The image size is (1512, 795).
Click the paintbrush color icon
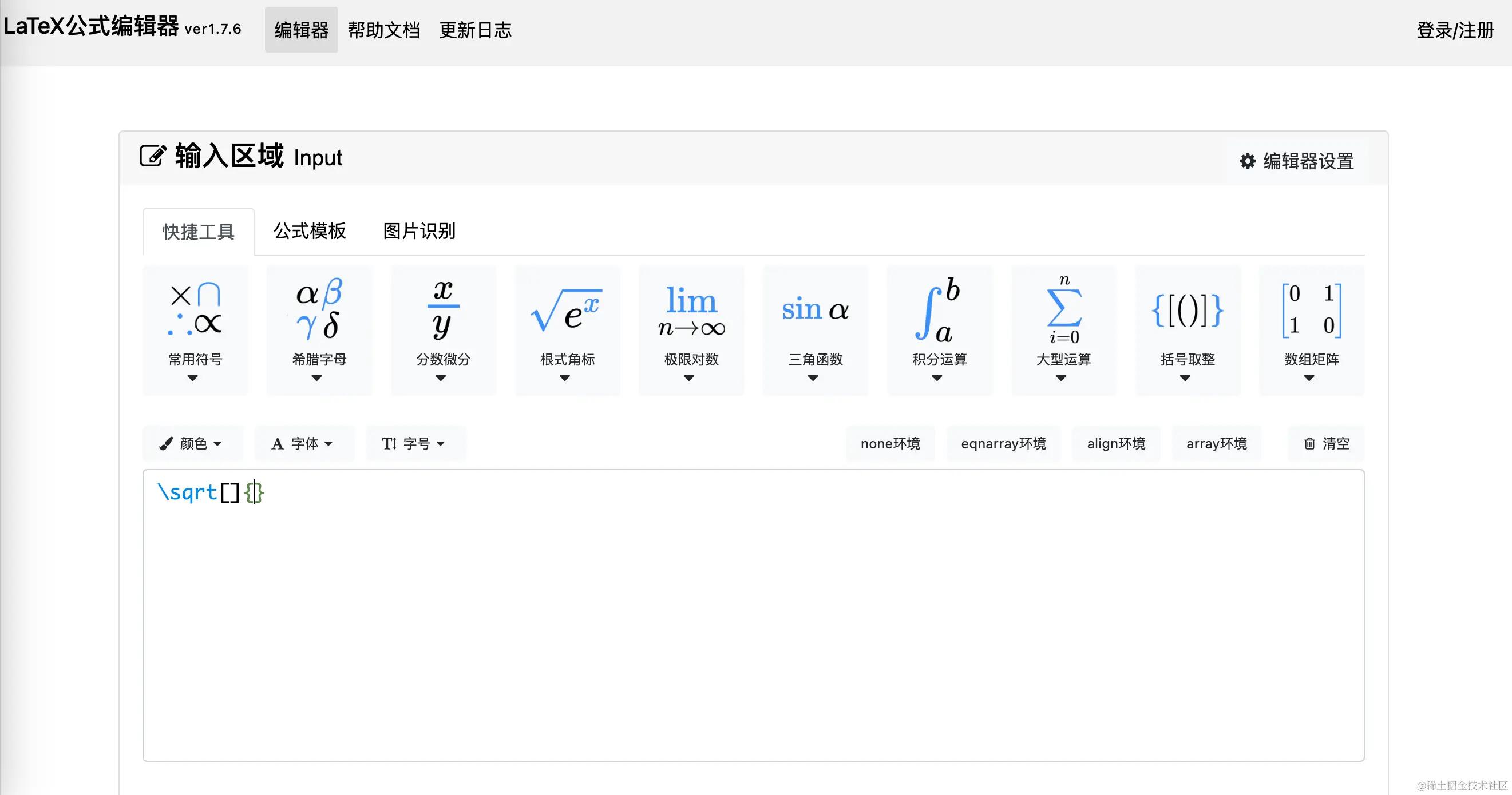166,444
